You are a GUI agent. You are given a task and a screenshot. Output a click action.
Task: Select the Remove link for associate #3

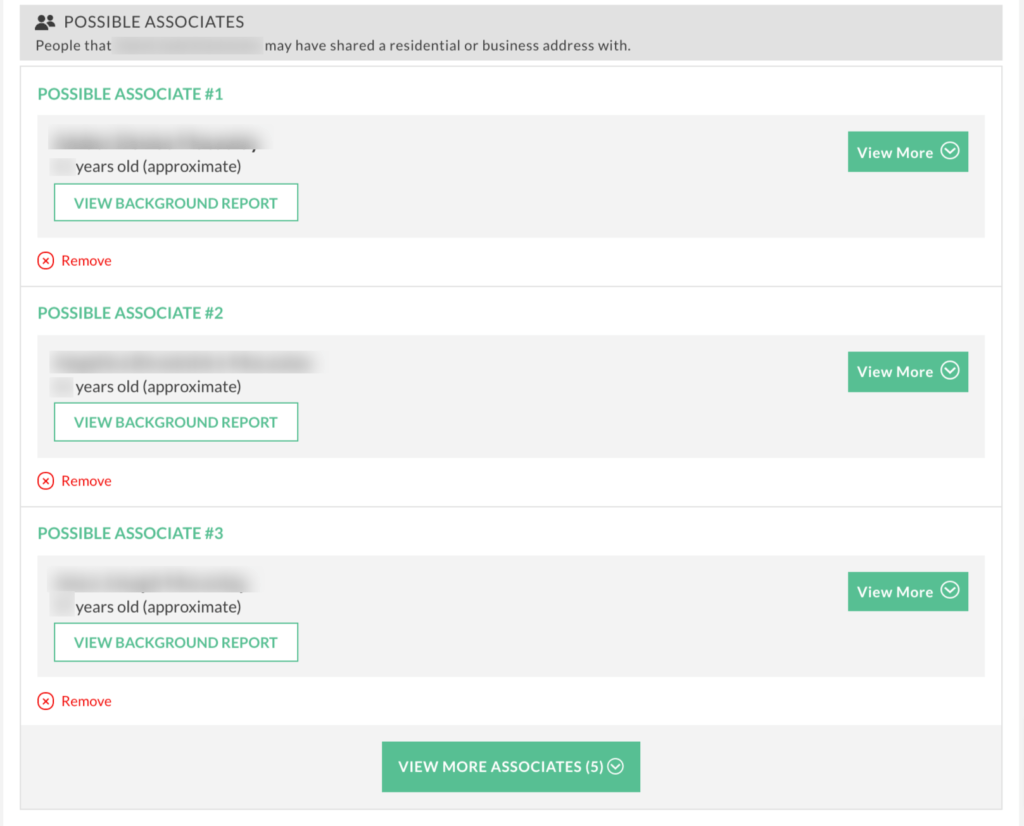tap(86, 701)
